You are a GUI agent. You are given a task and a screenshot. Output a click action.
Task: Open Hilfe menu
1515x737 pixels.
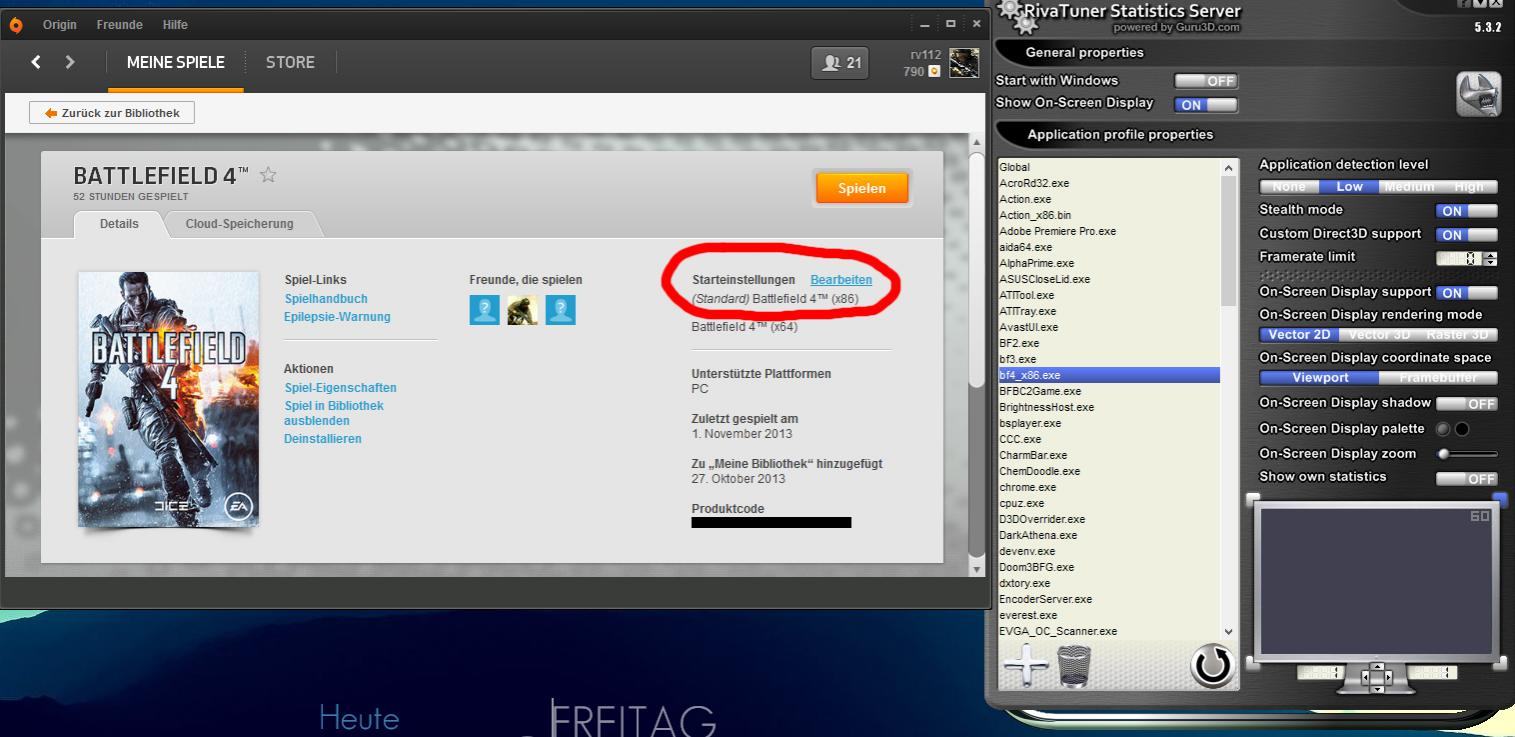[x=175, y=24]
